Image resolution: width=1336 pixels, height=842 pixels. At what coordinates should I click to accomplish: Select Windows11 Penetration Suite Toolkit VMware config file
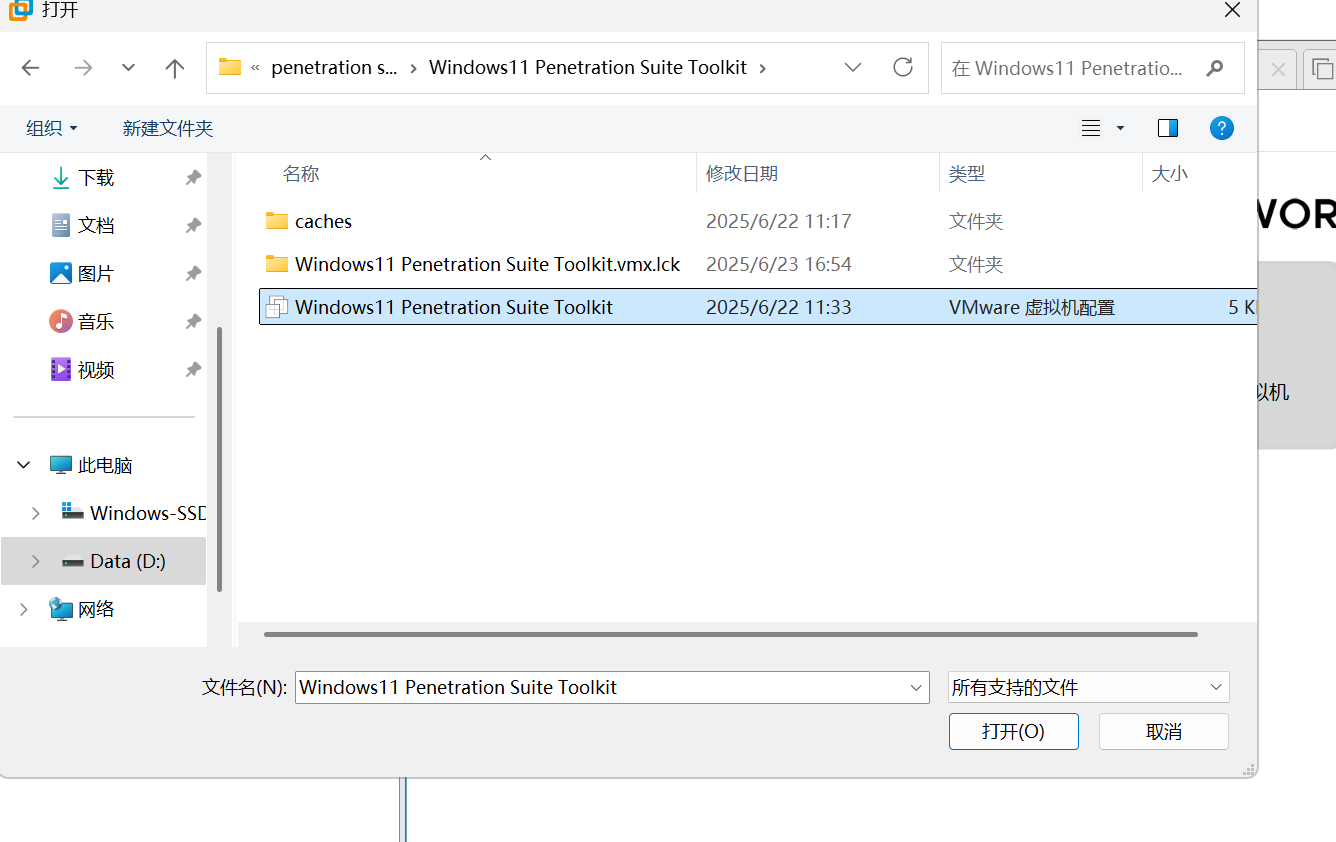758,307
